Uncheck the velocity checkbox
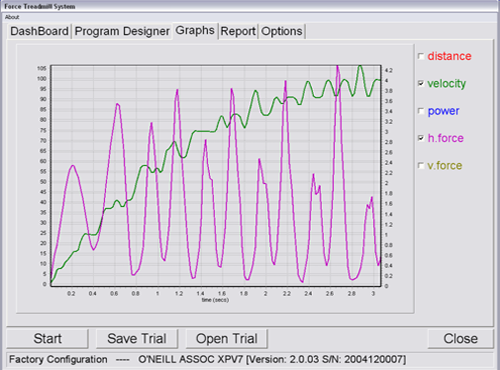This screenshot has height=370, width=500. [x=421, y=83]
